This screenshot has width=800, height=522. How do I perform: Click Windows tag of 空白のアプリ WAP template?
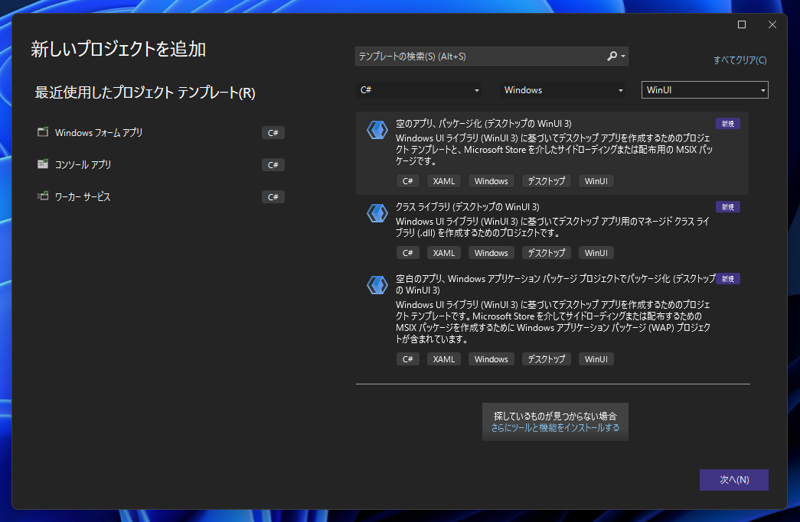(x=491, y=359)
